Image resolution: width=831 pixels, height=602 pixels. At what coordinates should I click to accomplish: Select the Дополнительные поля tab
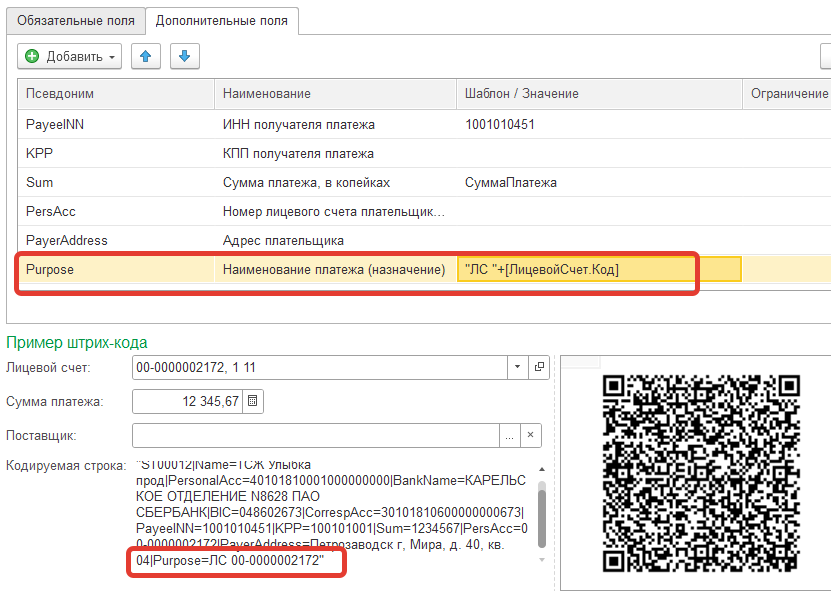[x=221, y=20]
